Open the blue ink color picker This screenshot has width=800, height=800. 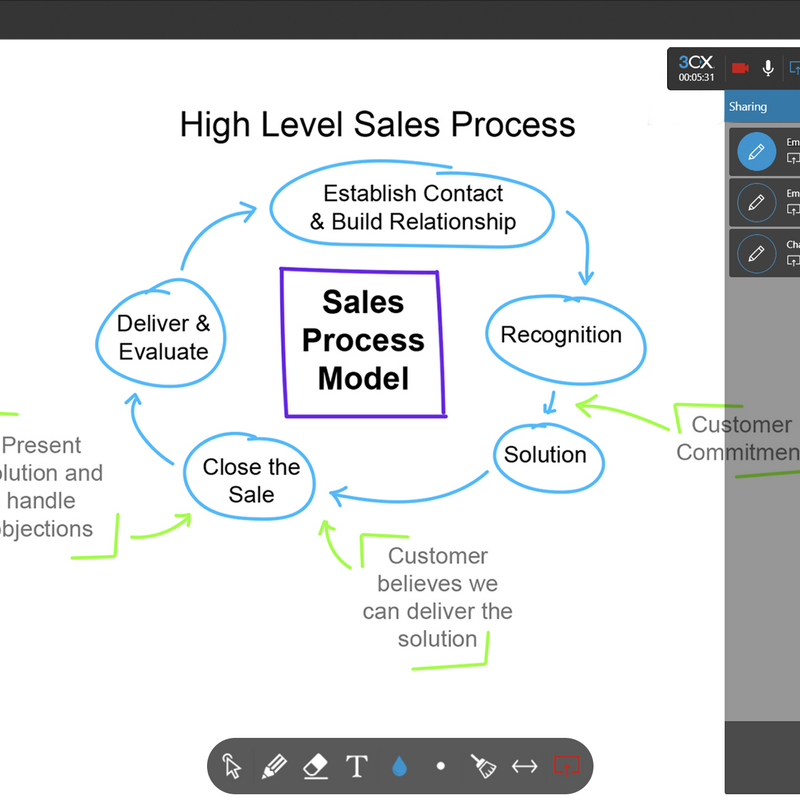click(399, 767)
